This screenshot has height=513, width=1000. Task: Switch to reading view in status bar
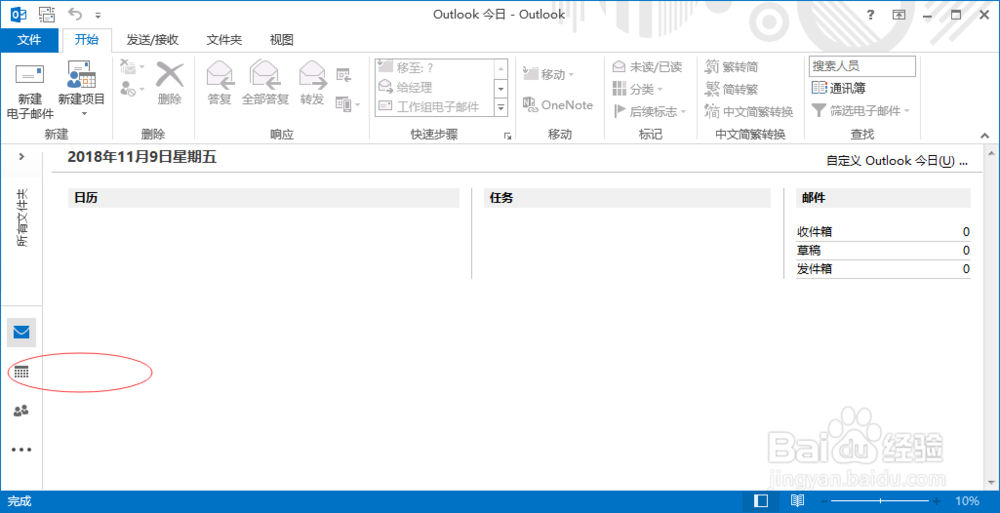point(797,501)
